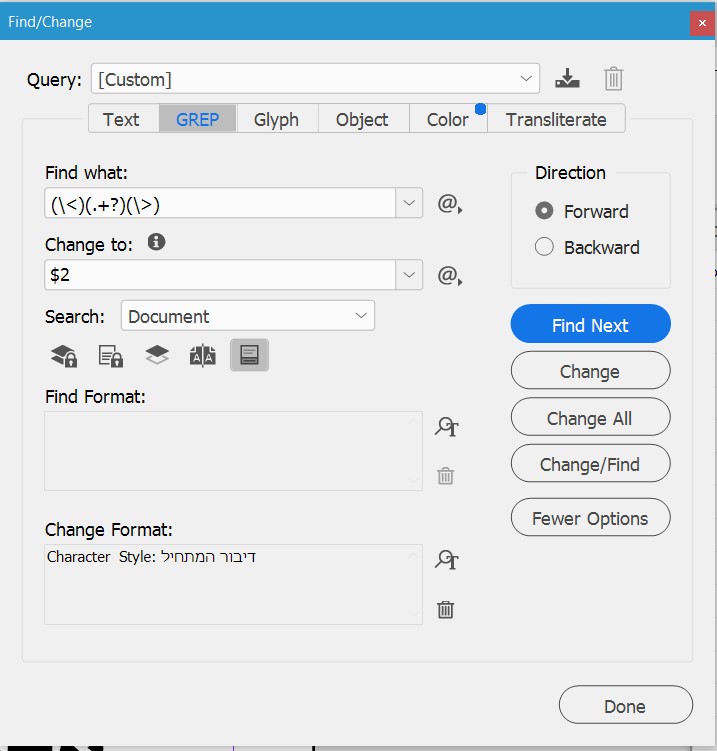
Task: Click the Delete Query trash icon
Action: 614,78
